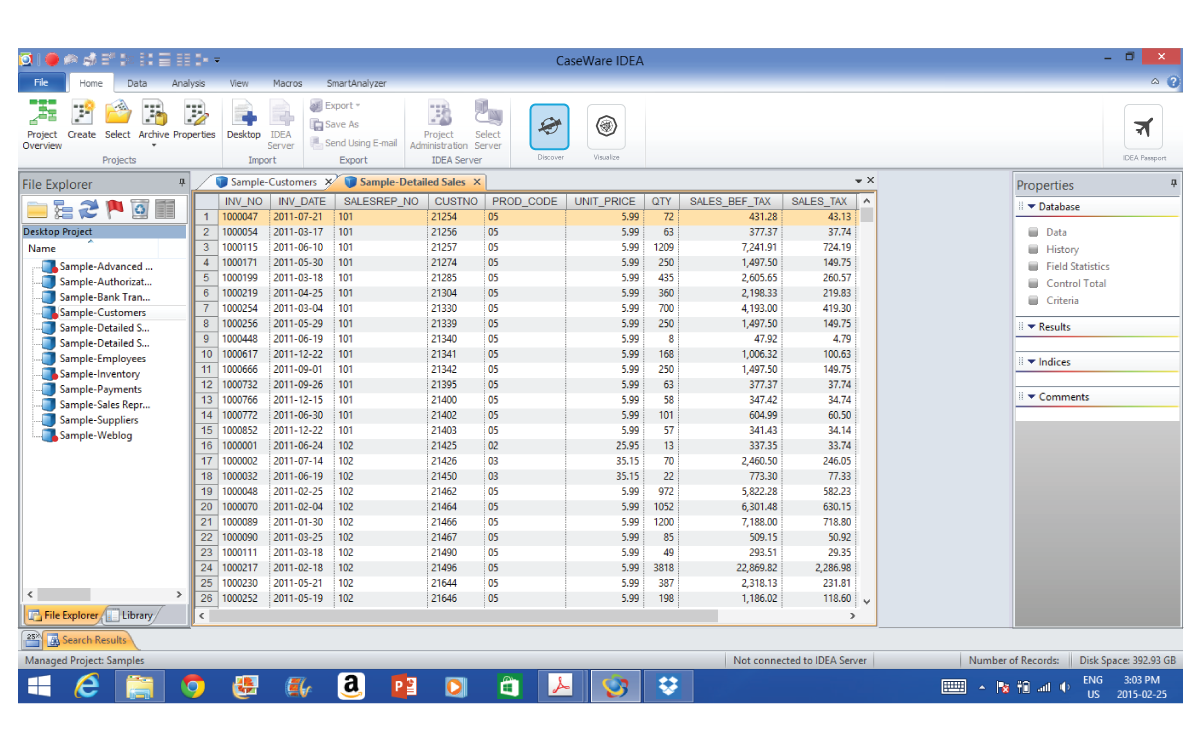Click the red record macro button
1200x750 pixels.
52,60
